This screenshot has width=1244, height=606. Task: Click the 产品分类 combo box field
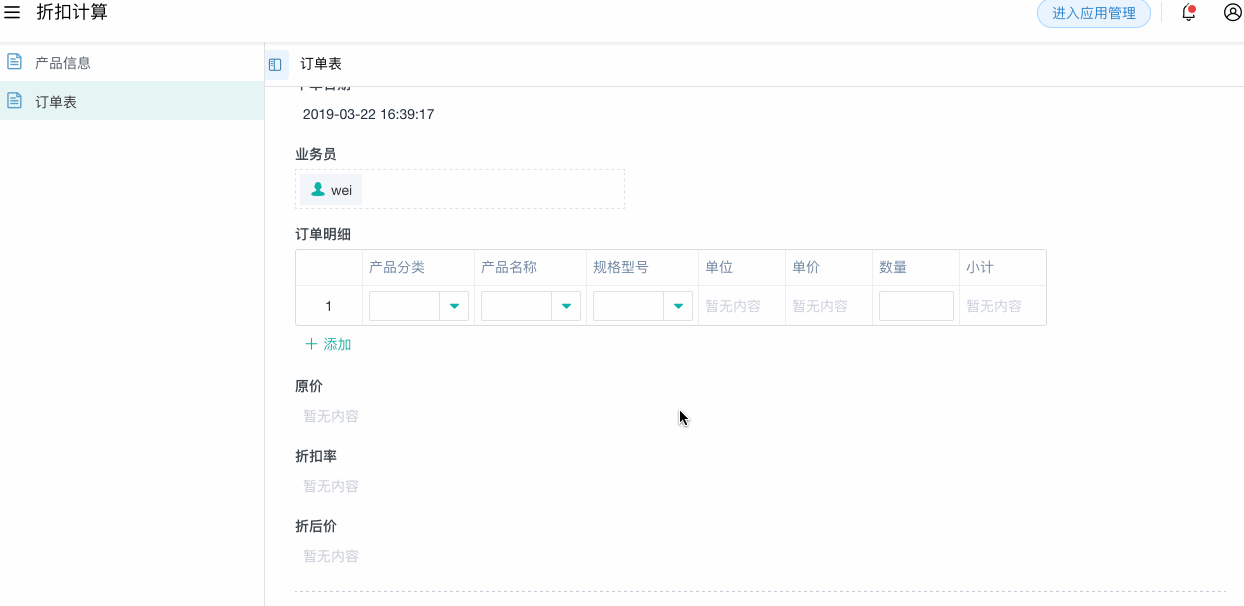(x=405, y=306)
